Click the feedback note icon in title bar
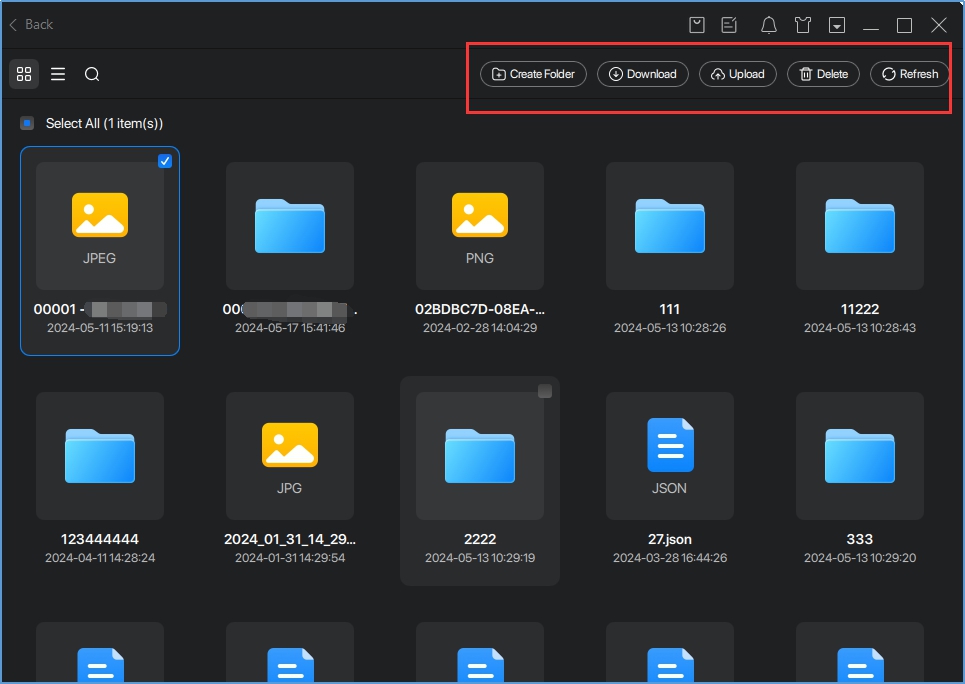965x684 pixels. [x=730, y=25]
